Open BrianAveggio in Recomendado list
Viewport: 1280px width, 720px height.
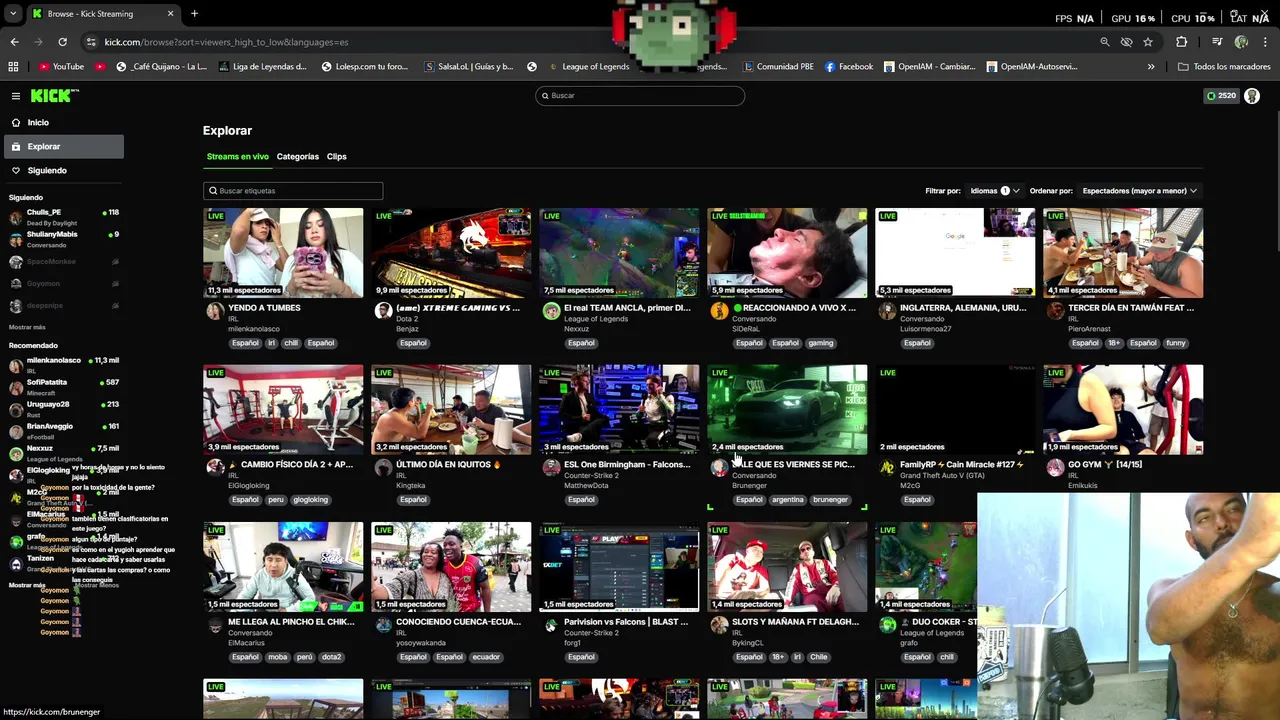(x=62, y=430)
